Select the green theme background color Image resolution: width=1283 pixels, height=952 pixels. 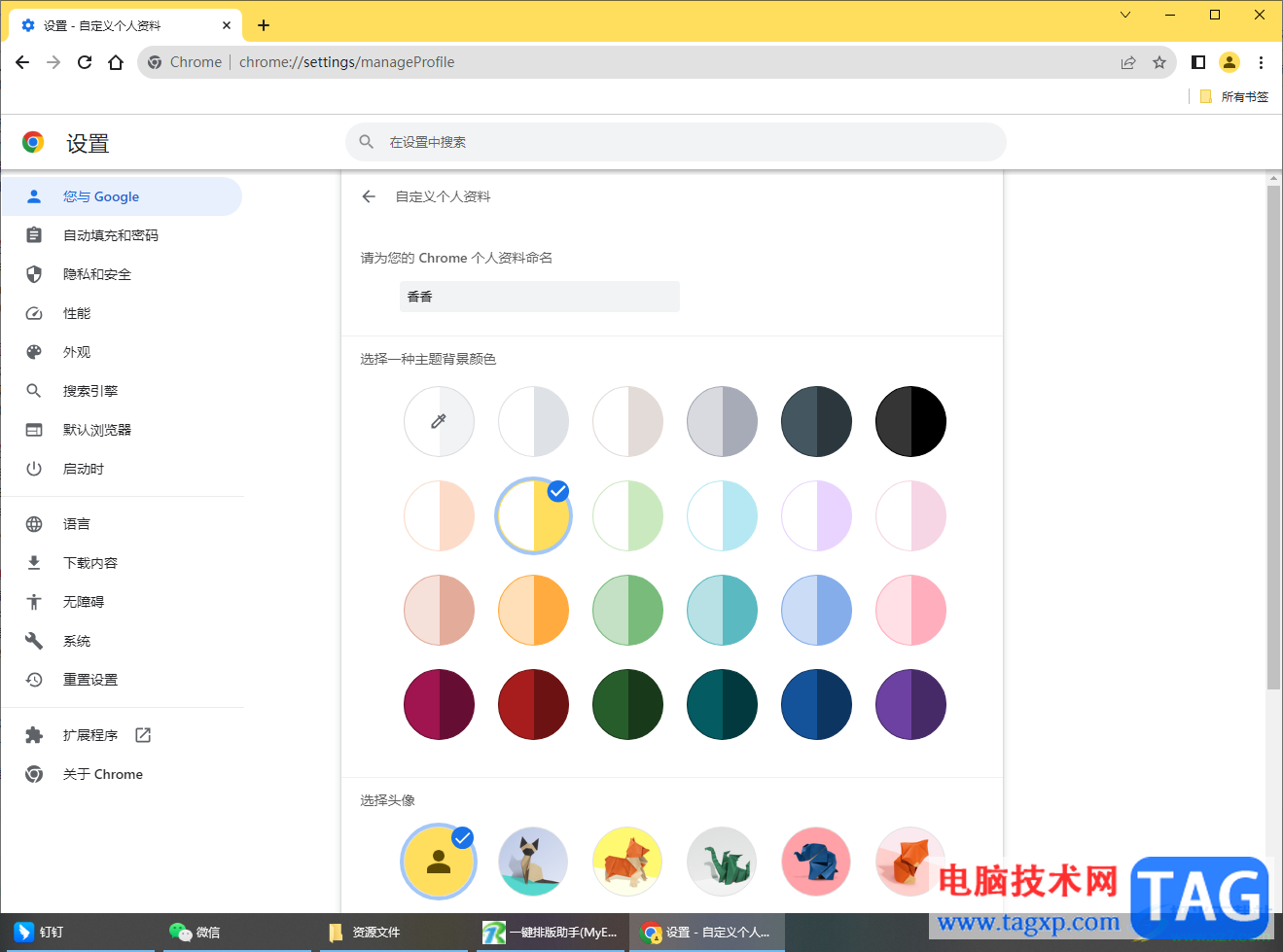click(627, 610)
